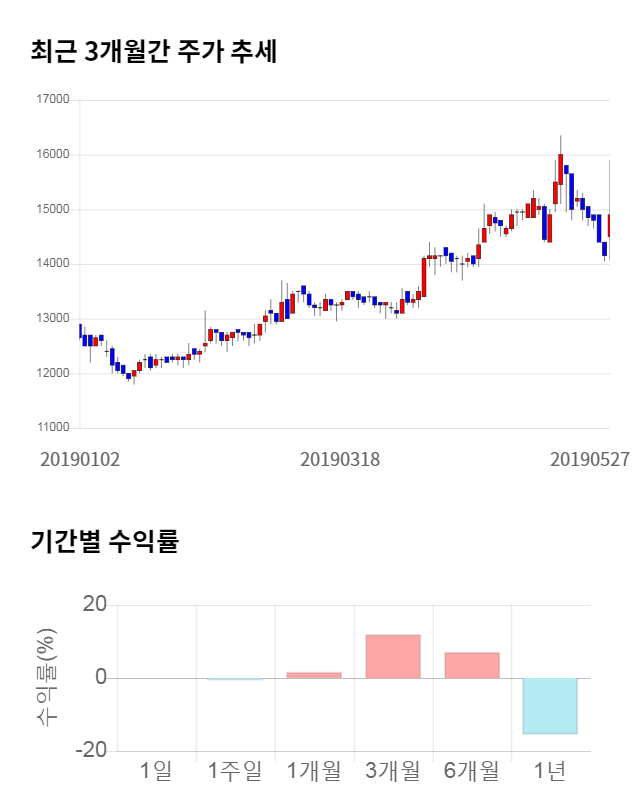Click the 11000 price axis label

click(x=51, y=428)
